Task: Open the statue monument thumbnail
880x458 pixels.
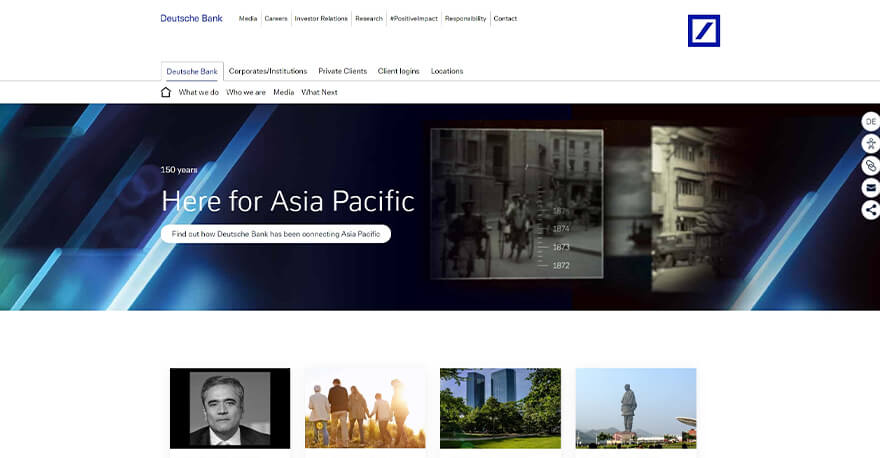Action: click(x=635, y=408)
